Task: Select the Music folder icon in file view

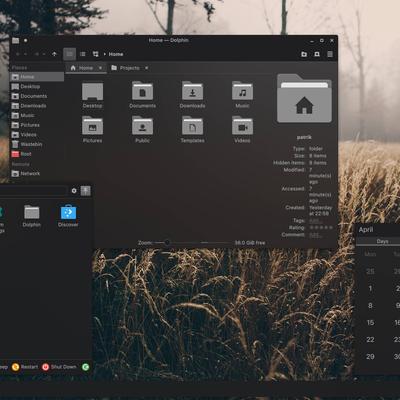Action: pos(242,91)
